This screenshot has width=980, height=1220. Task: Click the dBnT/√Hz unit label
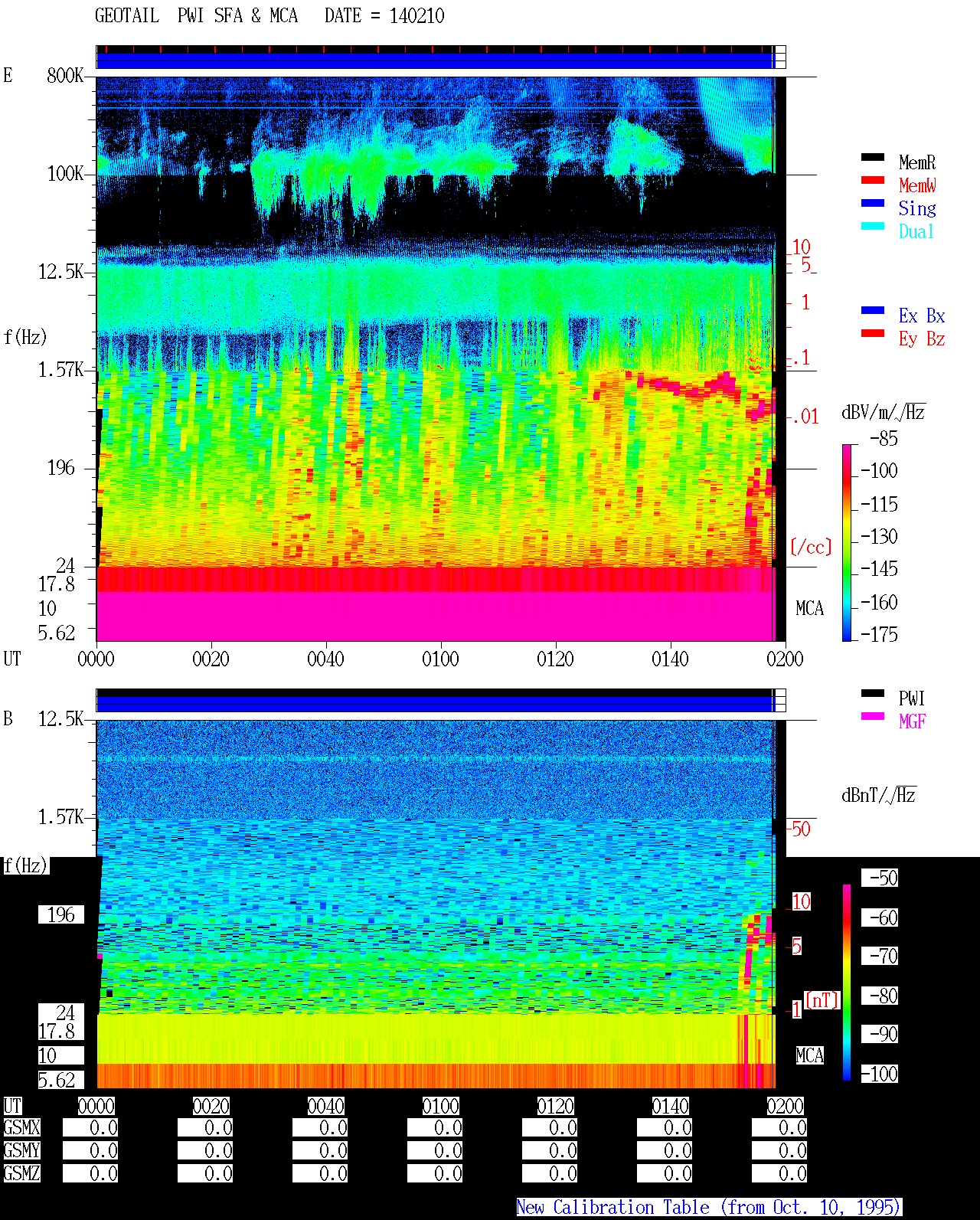879,795
